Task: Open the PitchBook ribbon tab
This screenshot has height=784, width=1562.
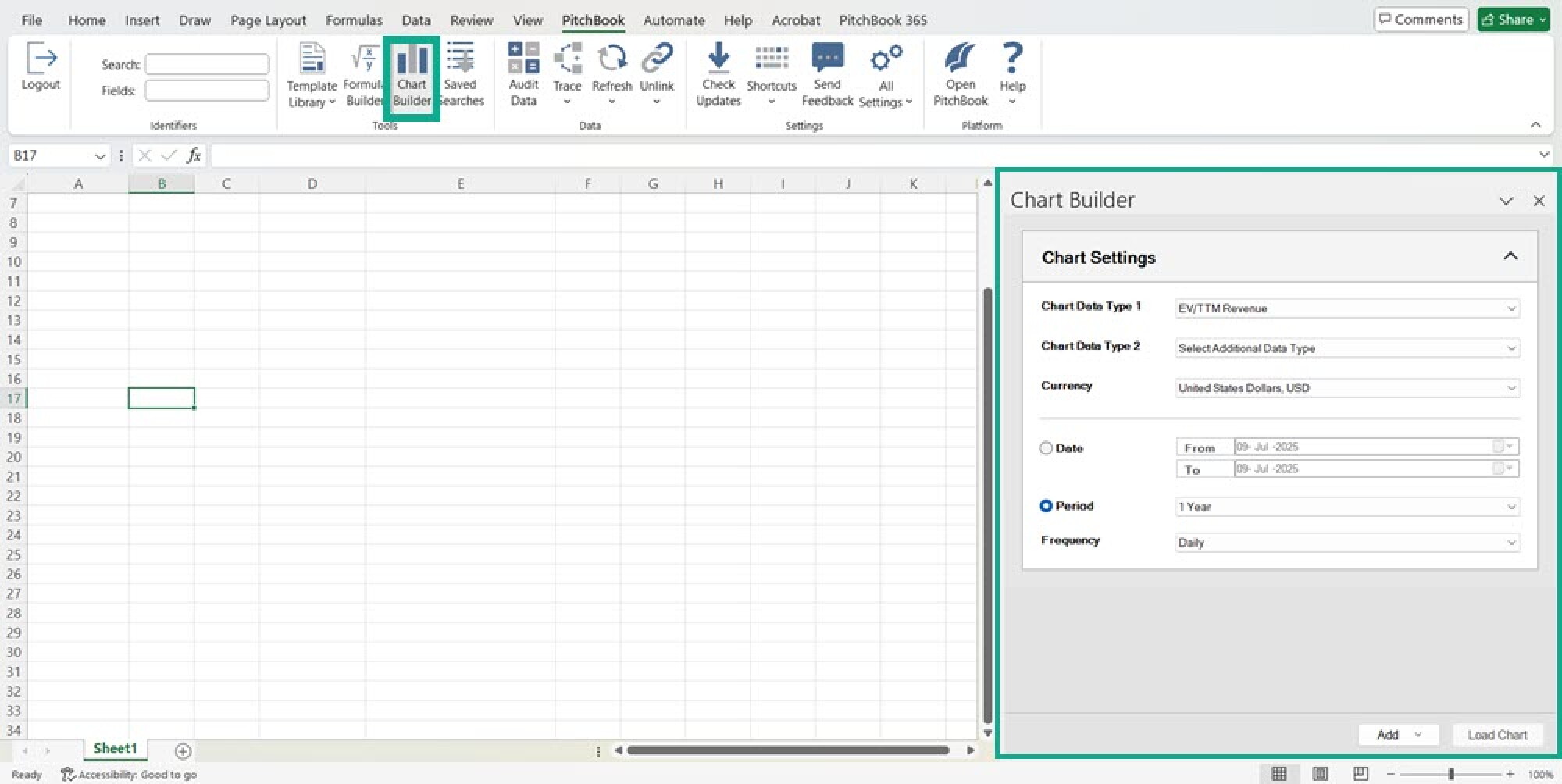Action: (x=593, y=20)
